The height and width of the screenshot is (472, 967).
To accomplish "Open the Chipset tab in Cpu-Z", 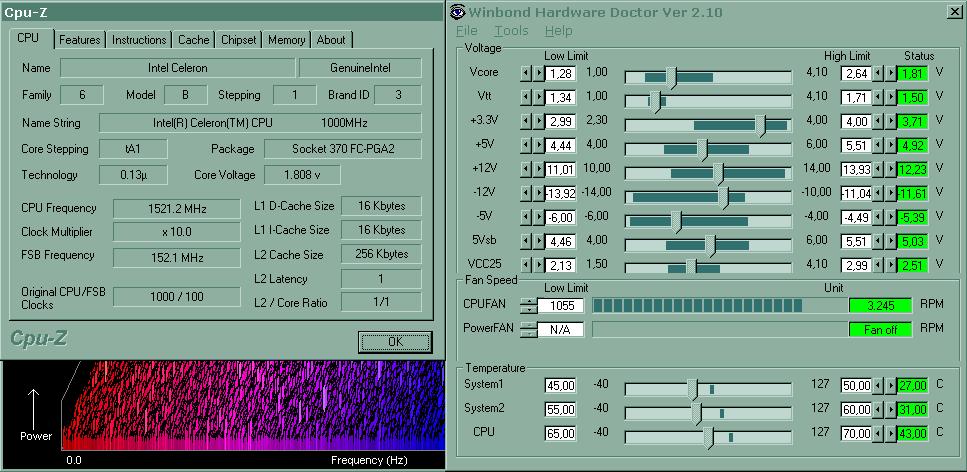I will pyautogui.click(x=239, y=39).
